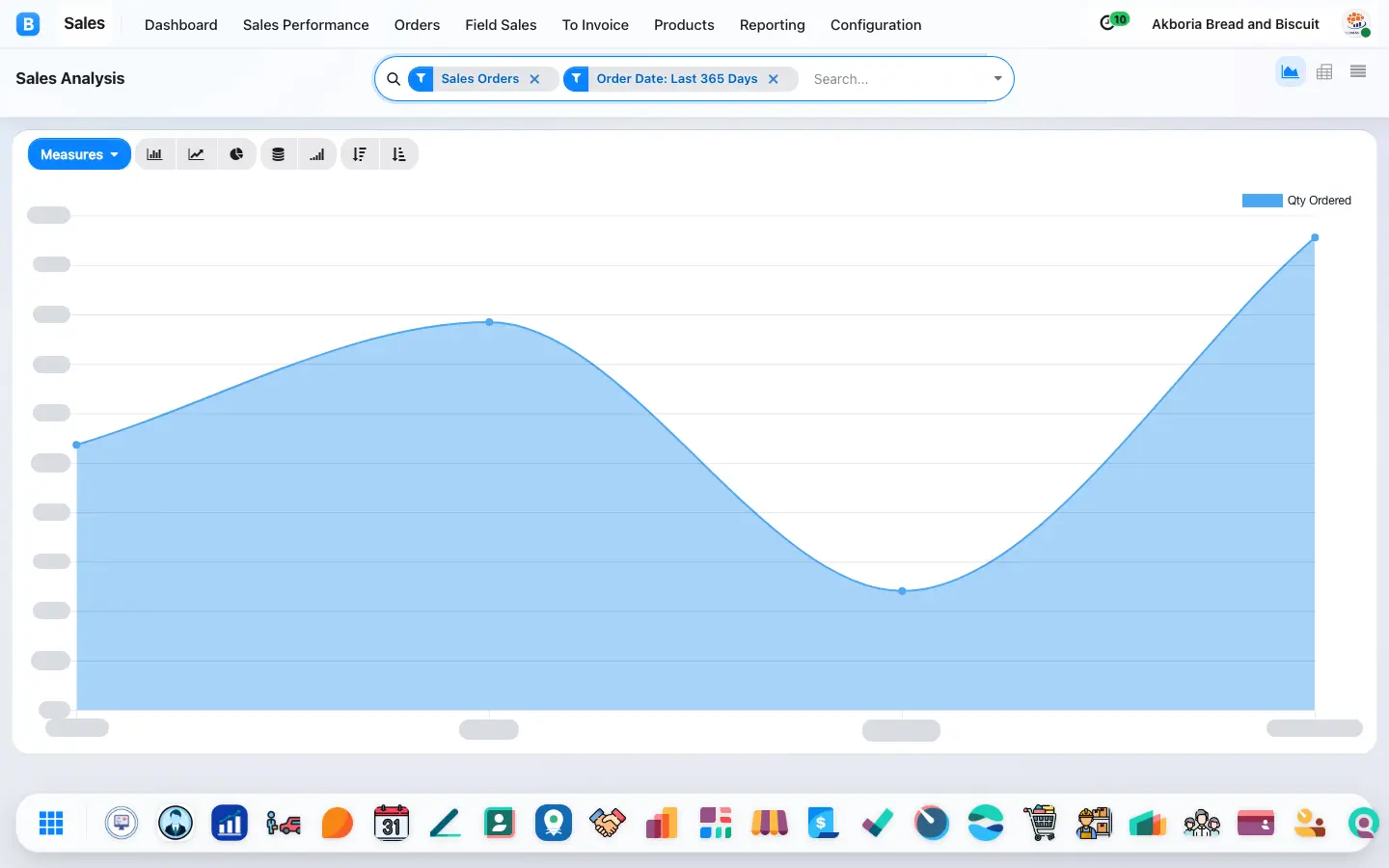Open the Field Sales menu
Viewport: 1389px width, 868px height.
(x=501, y=25)
